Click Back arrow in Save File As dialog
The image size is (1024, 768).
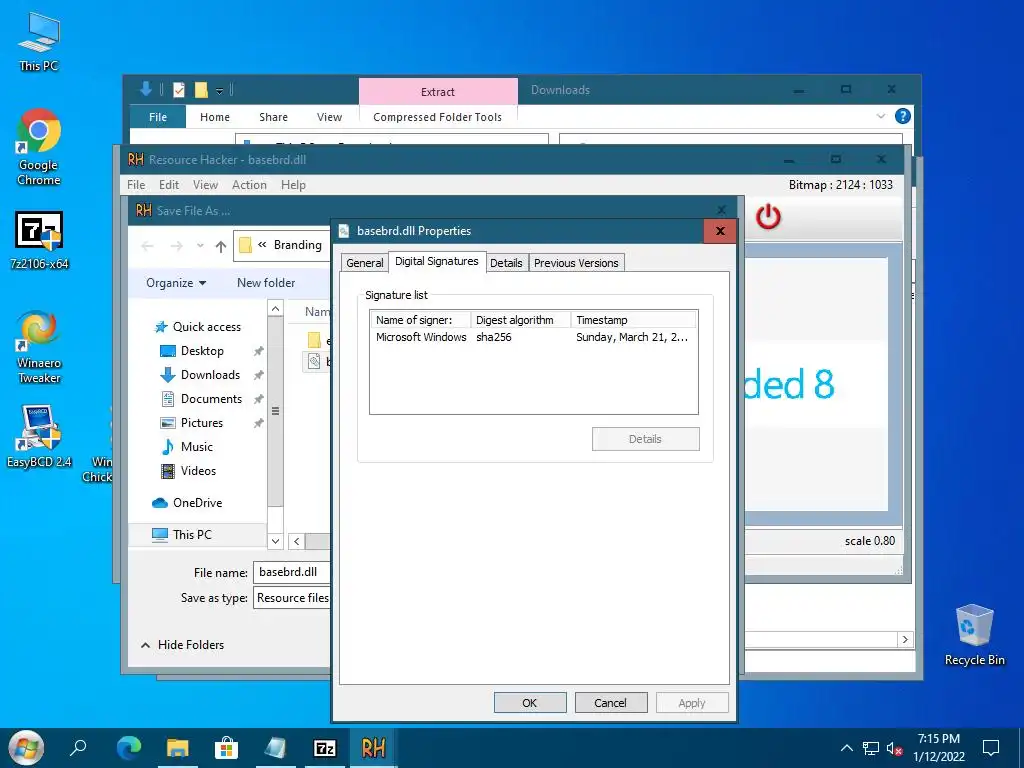pos(148,246)
